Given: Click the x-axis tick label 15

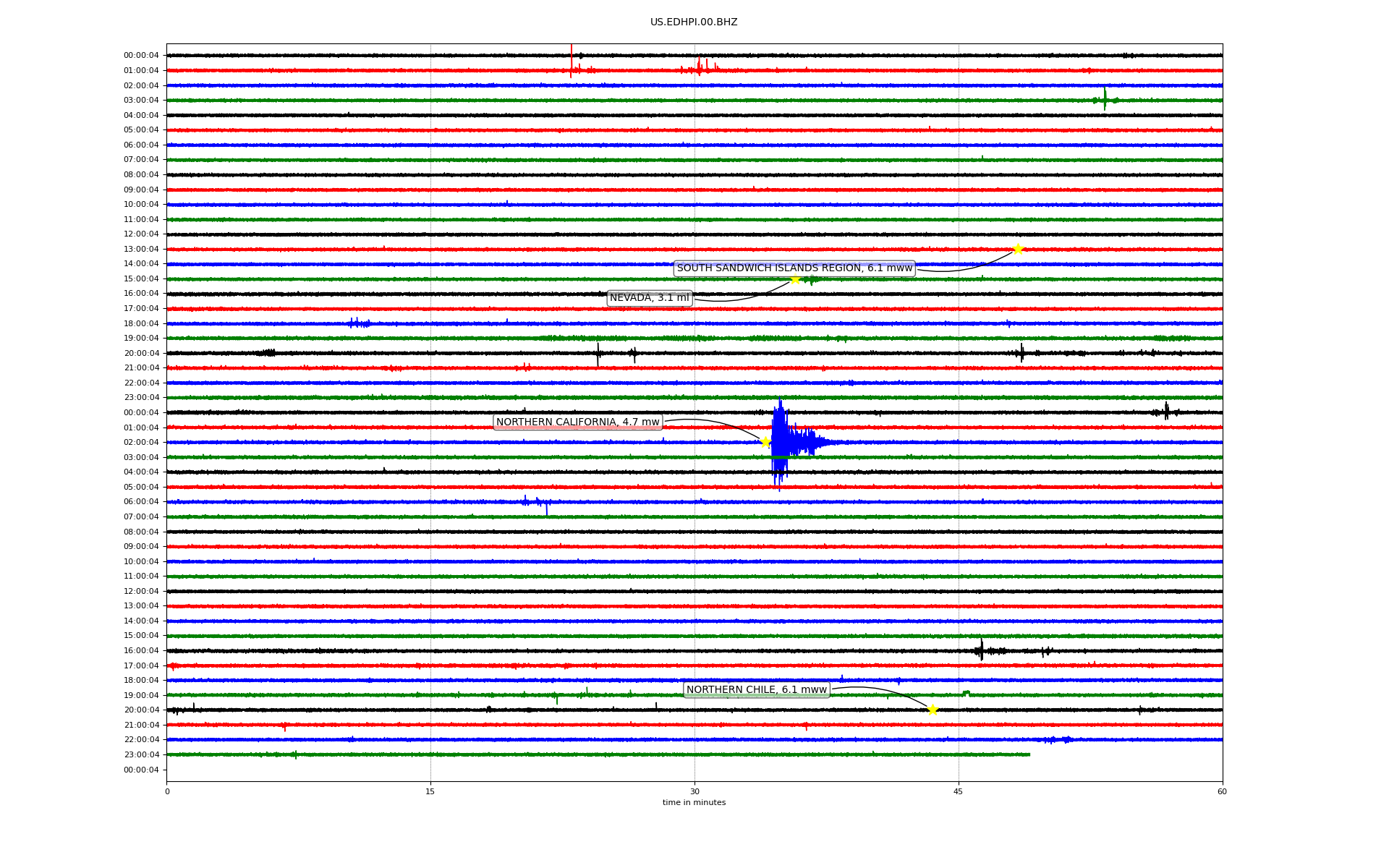Looking at the screenshot, I should [430, 791].
